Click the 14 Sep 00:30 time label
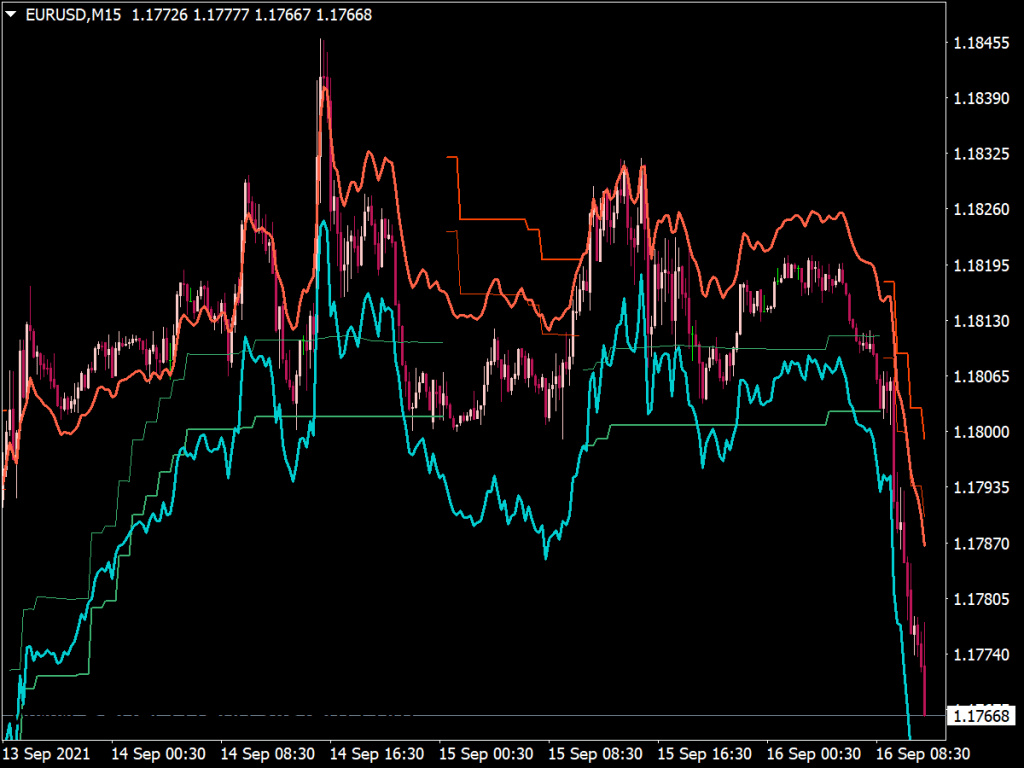The width and height of the screenshot is (1024, 768). point(159,754)
